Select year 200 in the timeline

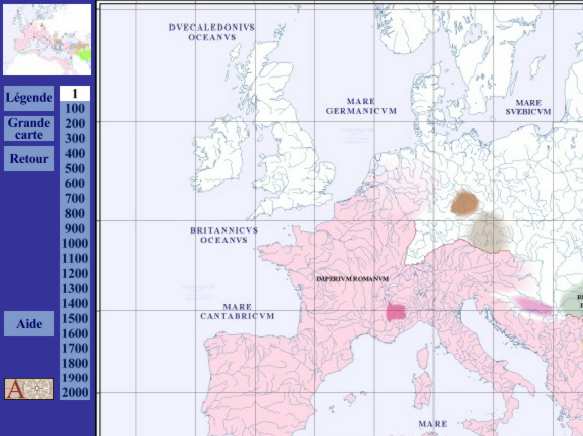[x=75, y=123]
